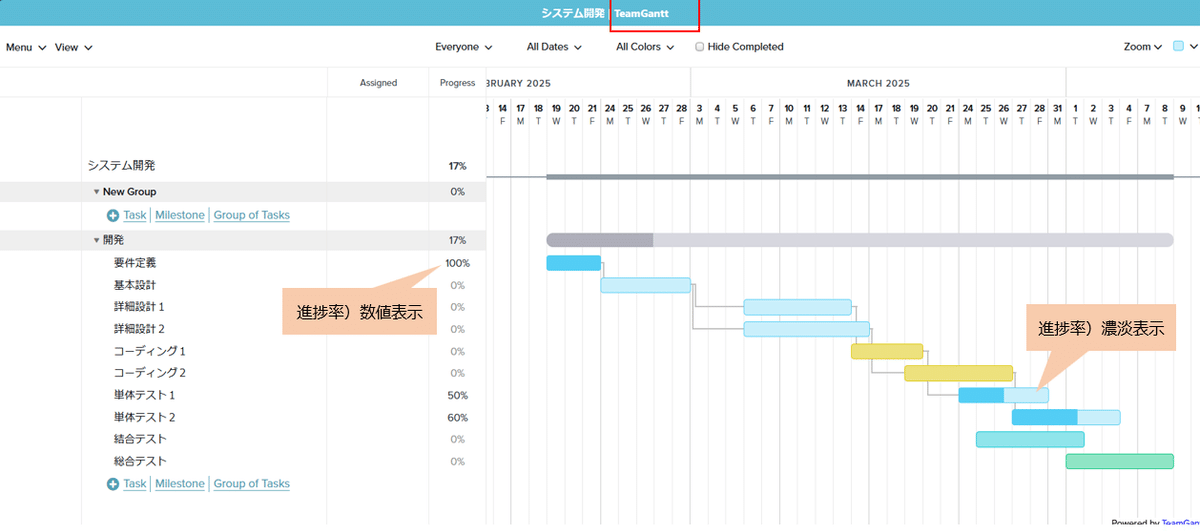Open the Menu dropdown
Screen dimensions: 1200x531
tap(26, 47)
